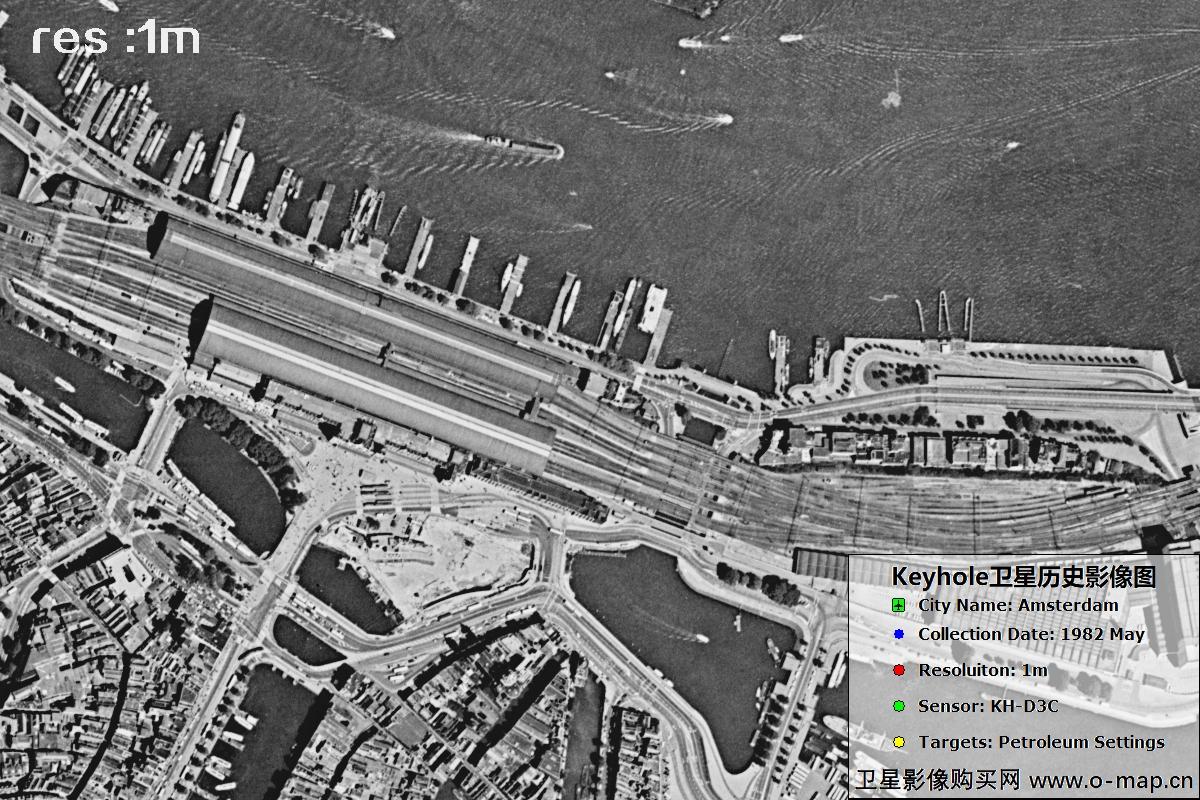This screenshot has width=1200, height=800.
Task: Click the yellow dot beside Targets
Action: [898, 742]
